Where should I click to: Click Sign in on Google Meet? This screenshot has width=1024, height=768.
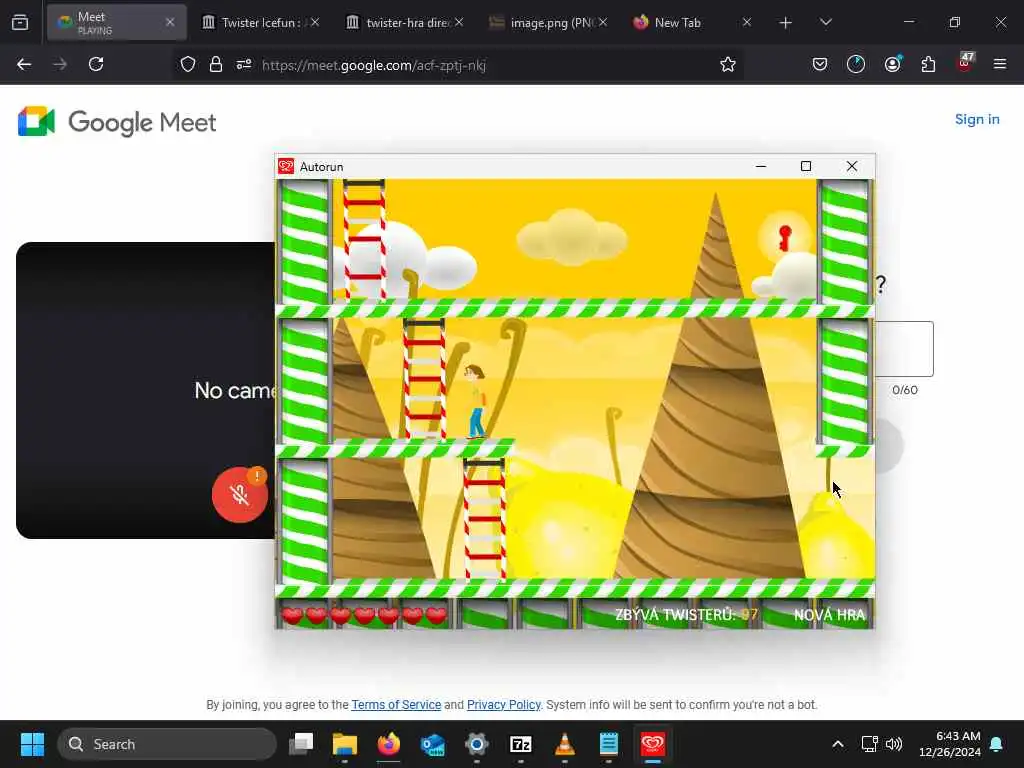click(x=977, y=120)
